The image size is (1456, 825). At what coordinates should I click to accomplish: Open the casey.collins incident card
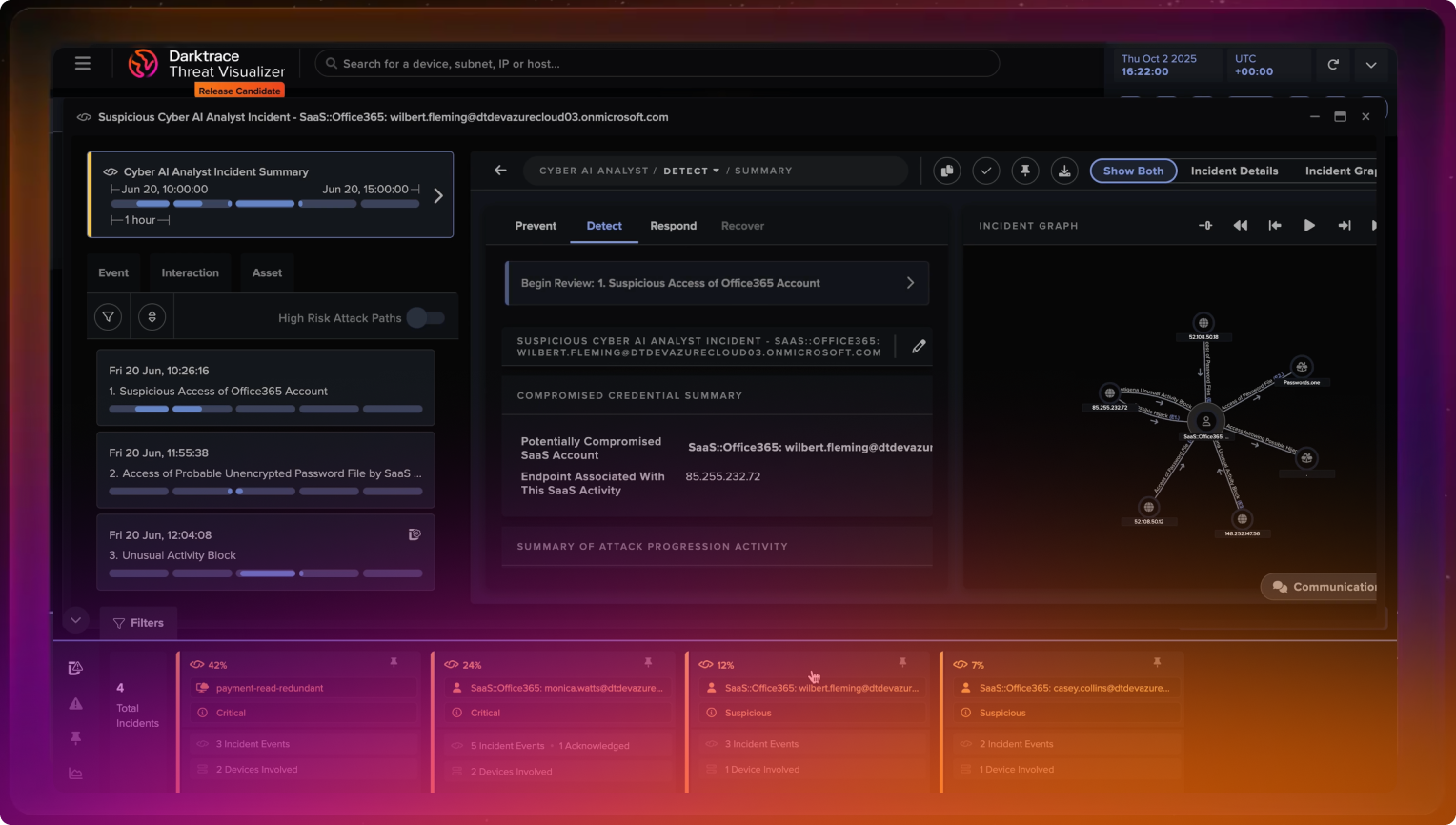[1062, 721]
